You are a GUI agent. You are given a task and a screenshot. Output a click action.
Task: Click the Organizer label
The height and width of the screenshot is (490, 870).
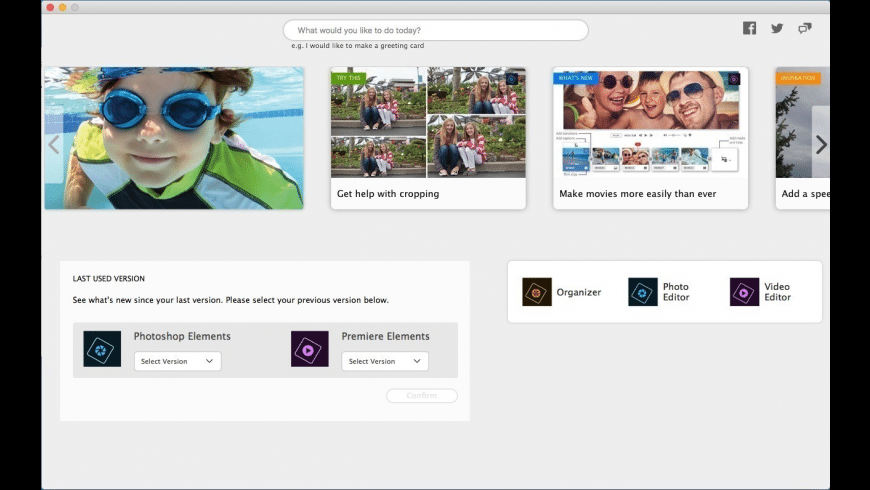coord(579,292)
